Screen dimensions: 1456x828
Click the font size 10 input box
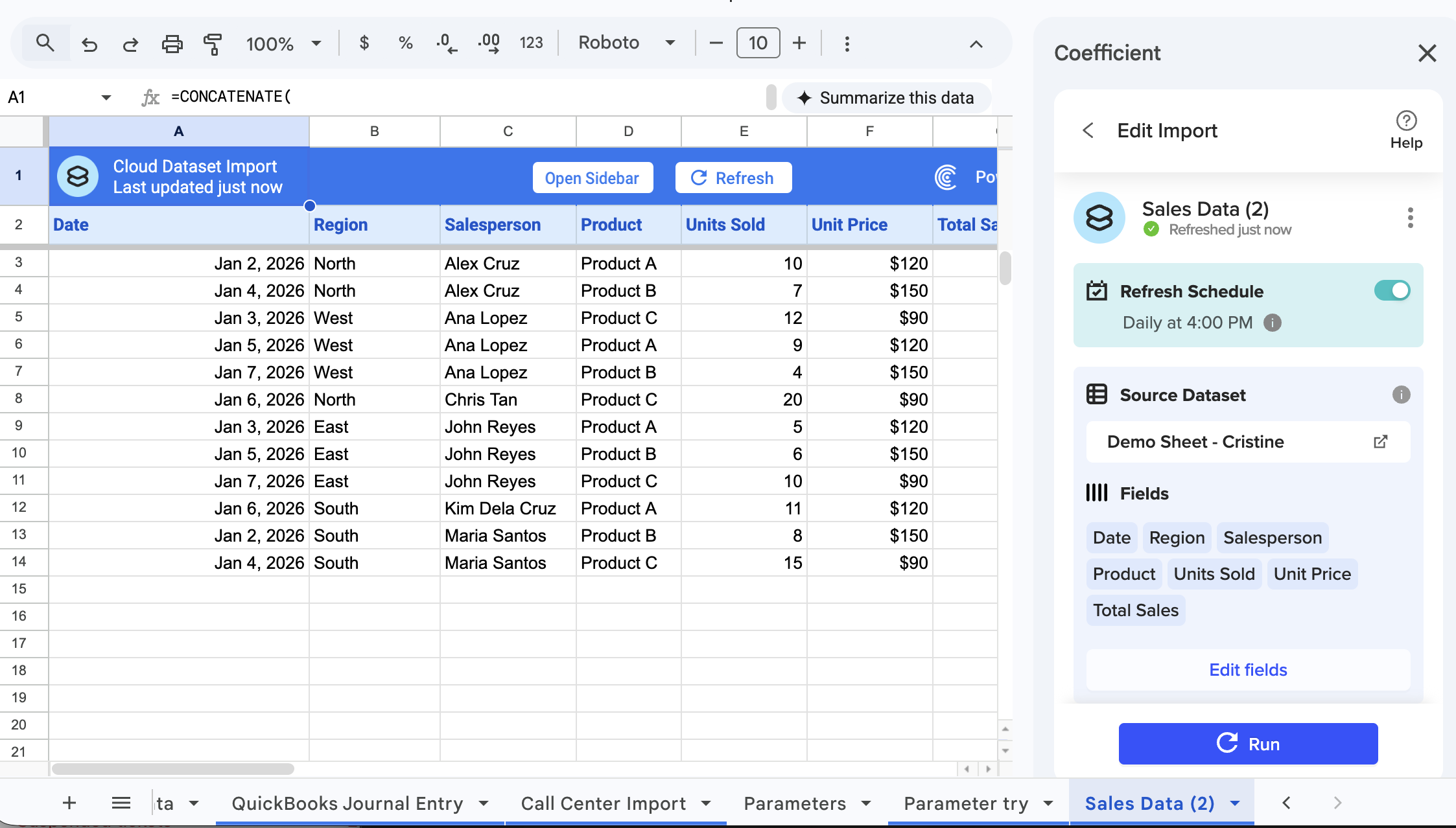[758, 43]
